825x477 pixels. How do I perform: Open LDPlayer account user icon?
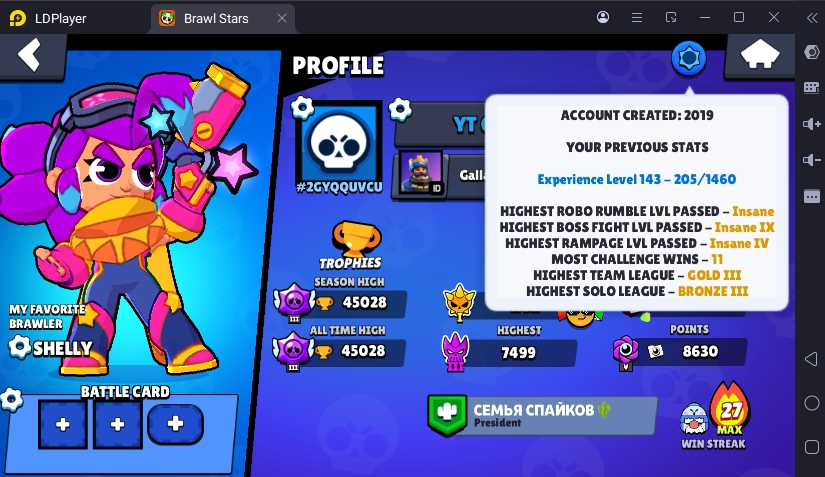(603, 17)
